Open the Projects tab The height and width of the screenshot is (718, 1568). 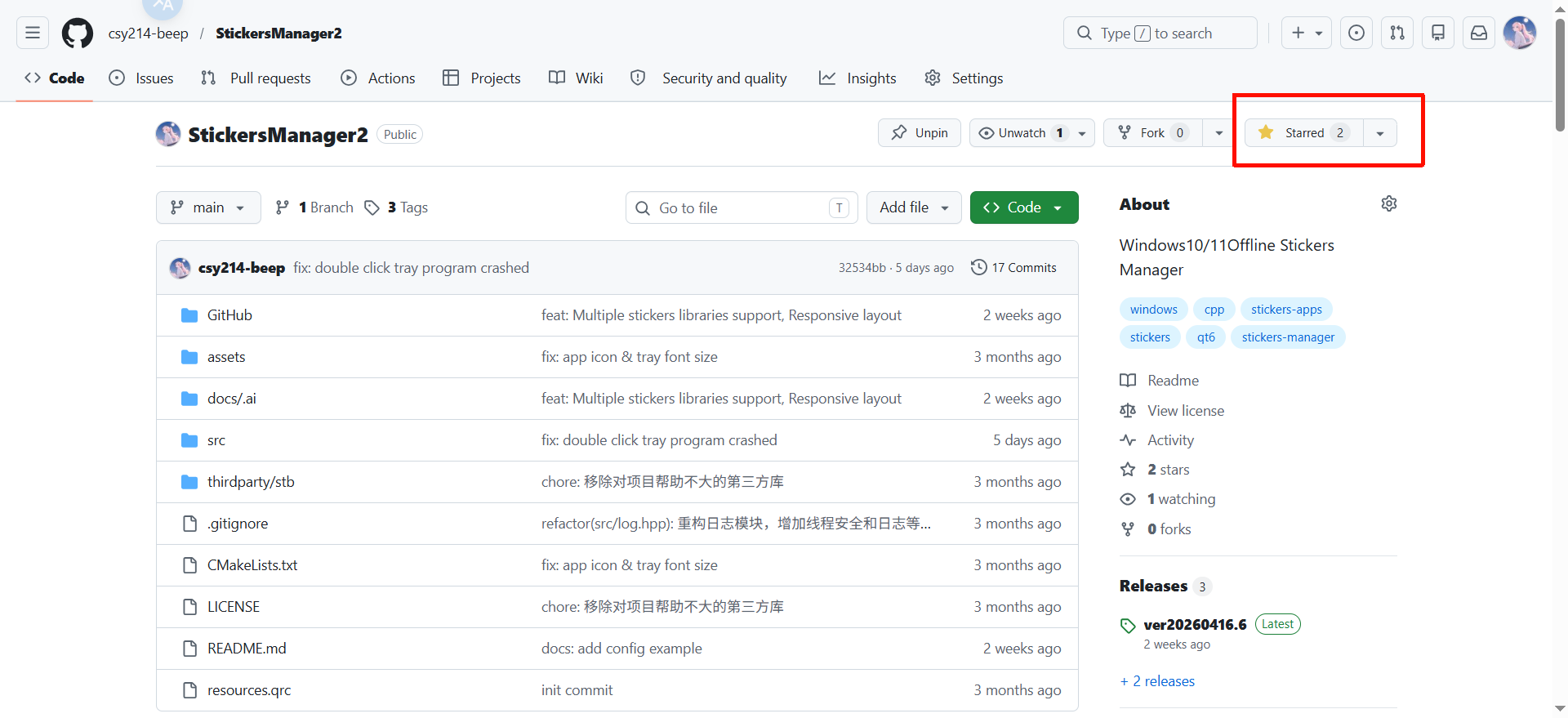click(x=482, y=78)
